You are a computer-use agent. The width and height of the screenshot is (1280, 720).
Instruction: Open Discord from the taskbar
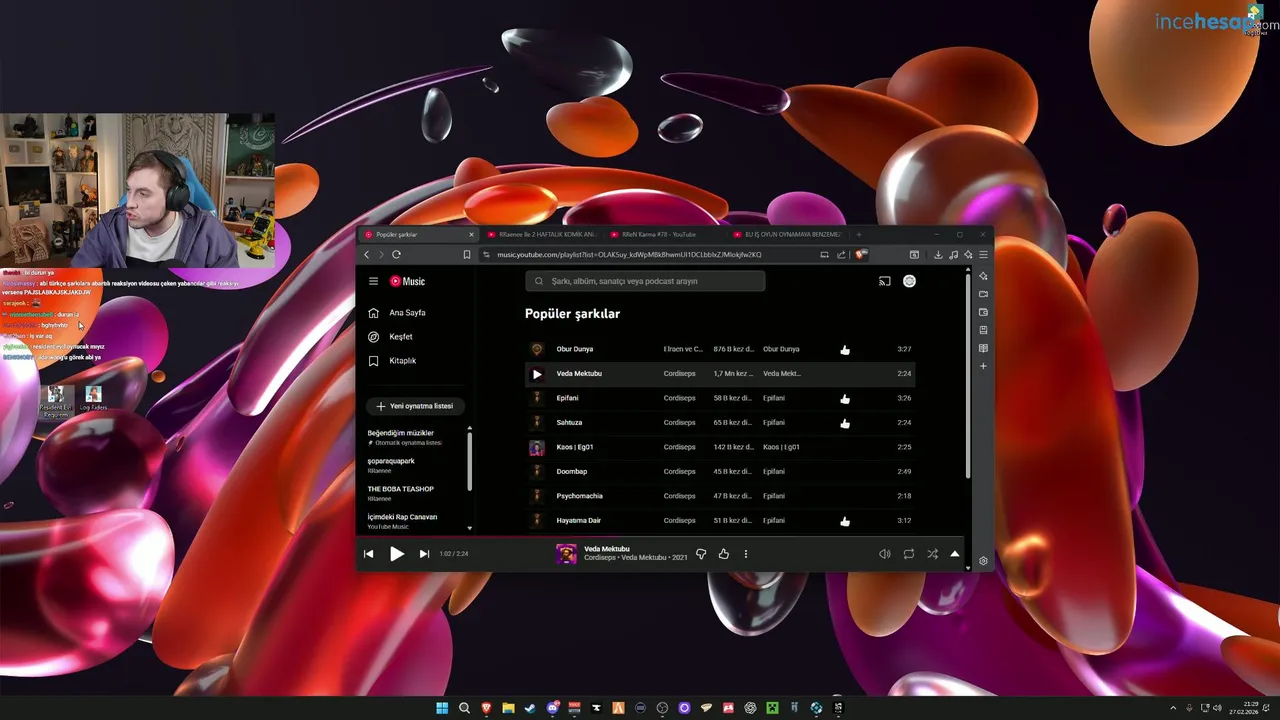(x=552, y=708)
